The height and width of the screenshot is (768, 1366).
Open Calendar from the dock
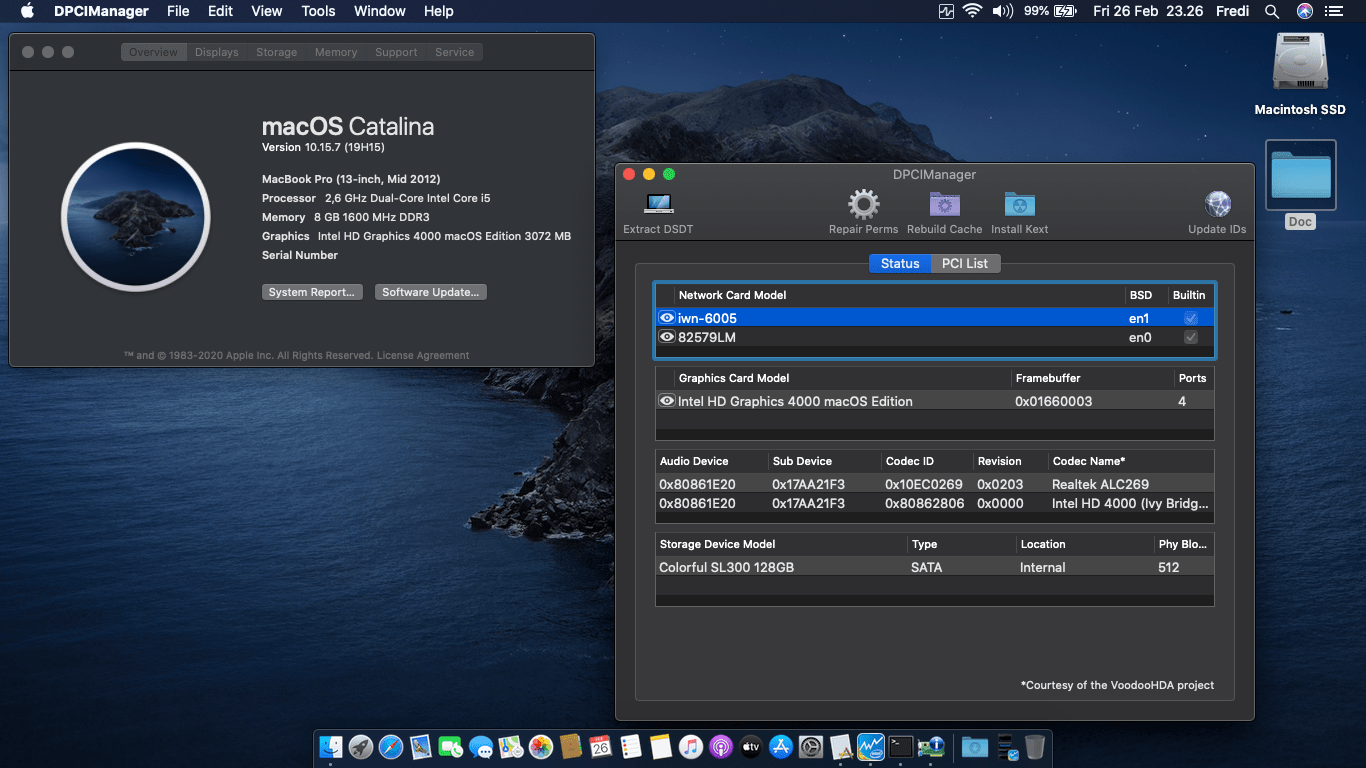[601, 746]
